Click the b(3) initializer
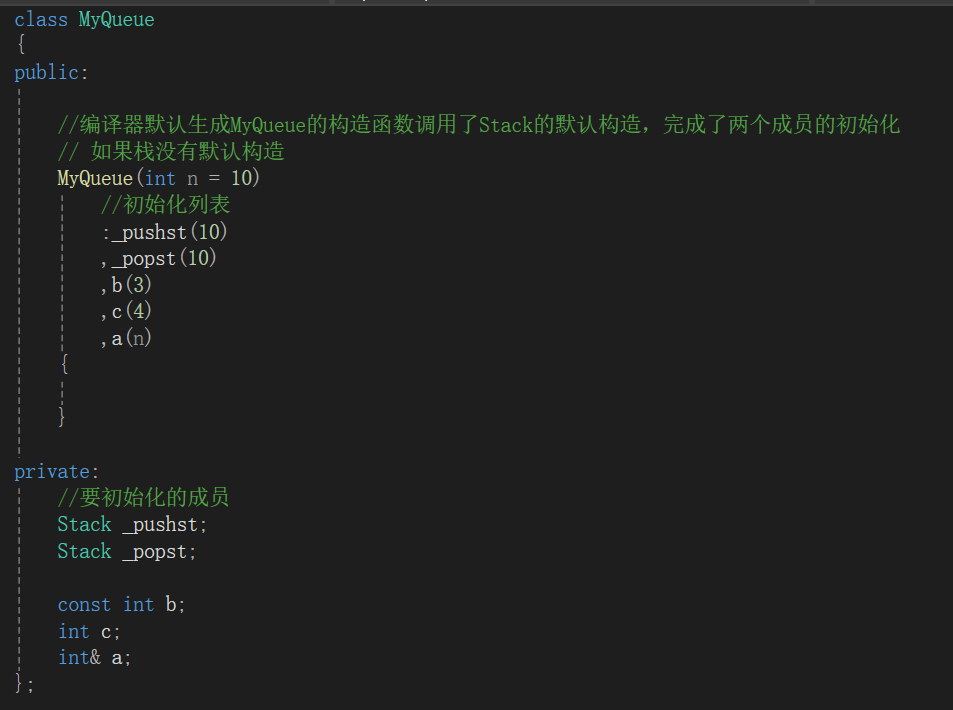Image resolution: width=953 pixels, height=710 pixels. pyautogui.click(x=131, y=285)
